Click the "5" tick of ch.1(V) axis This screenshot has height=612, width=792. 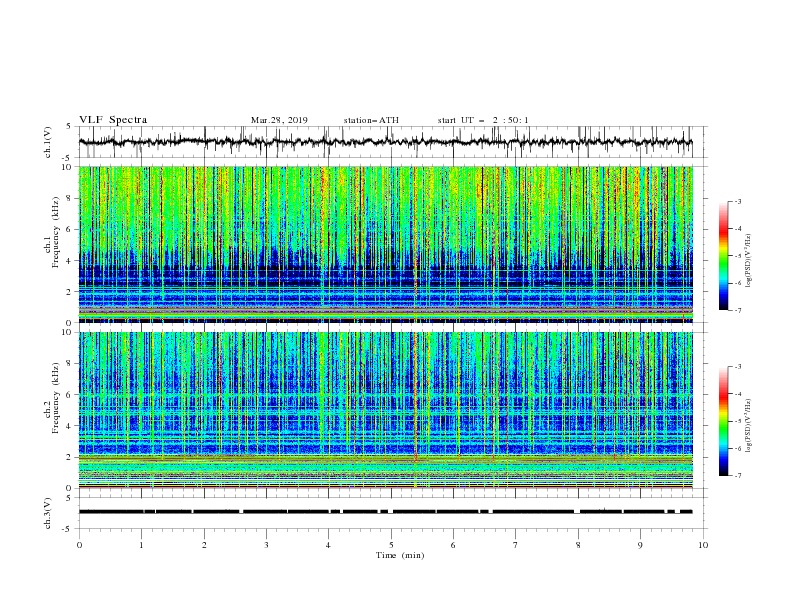coord(69,127)
